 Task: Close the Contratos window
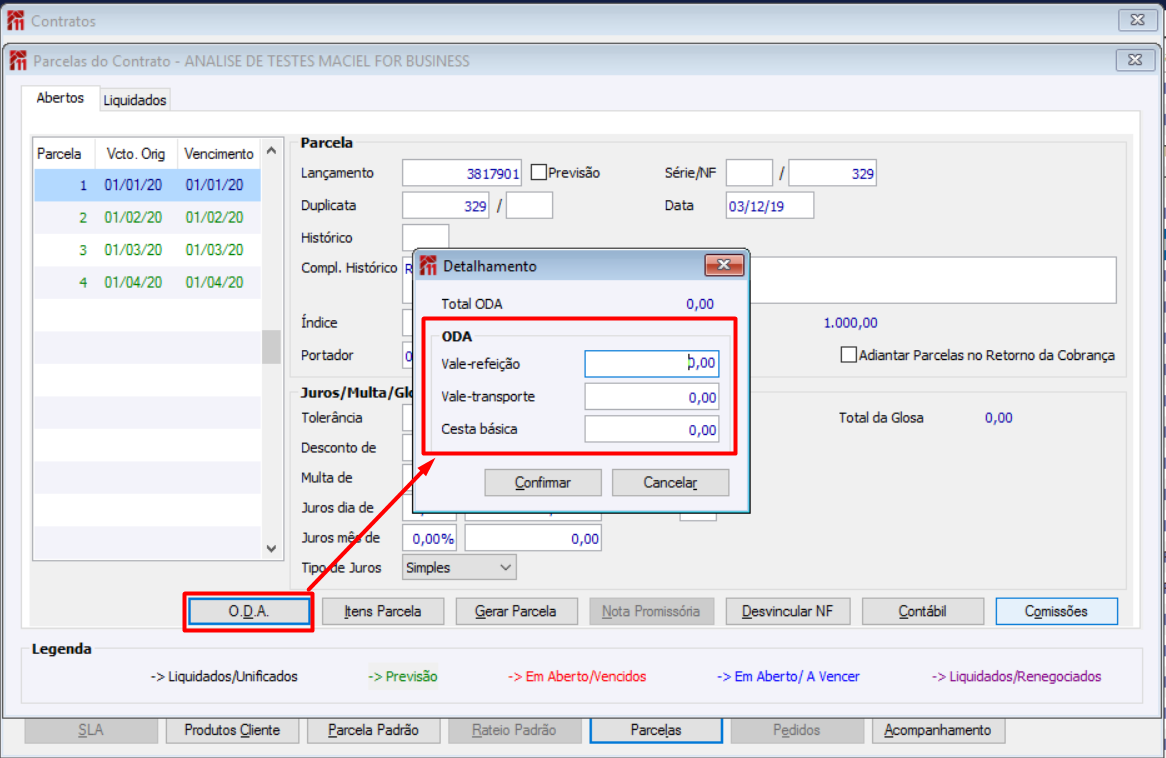point(1137,20)
